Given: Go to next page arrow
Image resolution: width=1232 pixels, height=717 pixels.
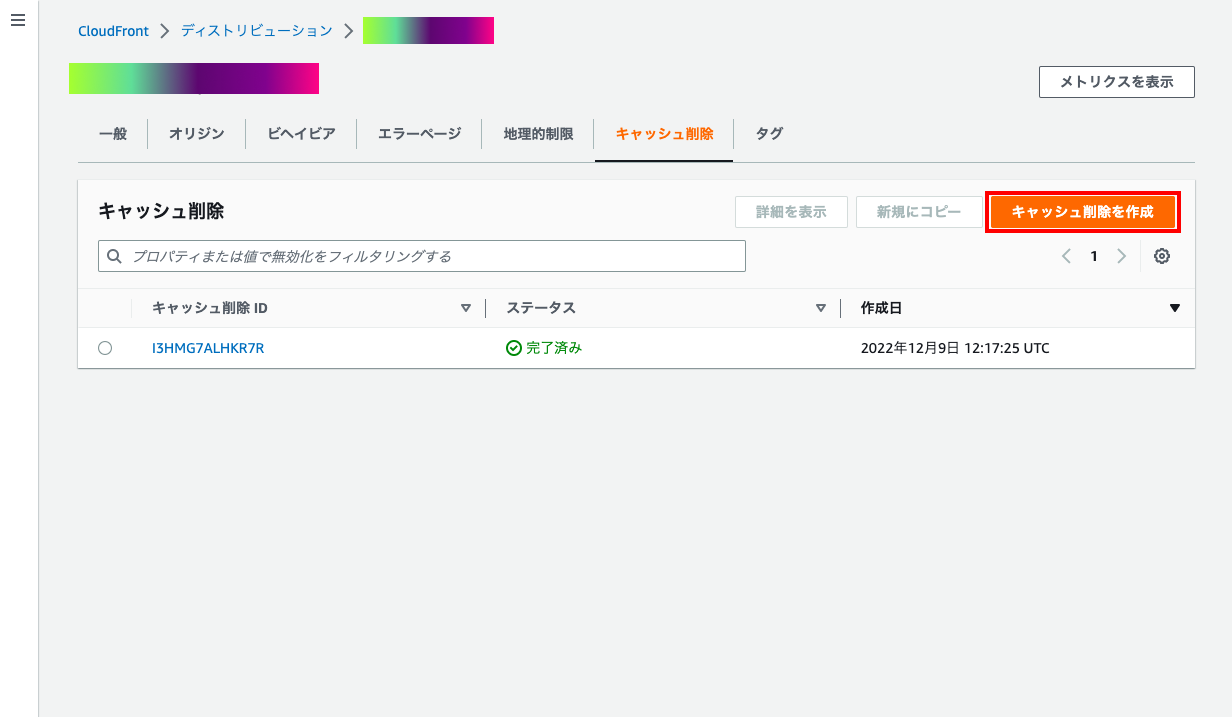Looking at the screenshot, I should coord(1121,256).
